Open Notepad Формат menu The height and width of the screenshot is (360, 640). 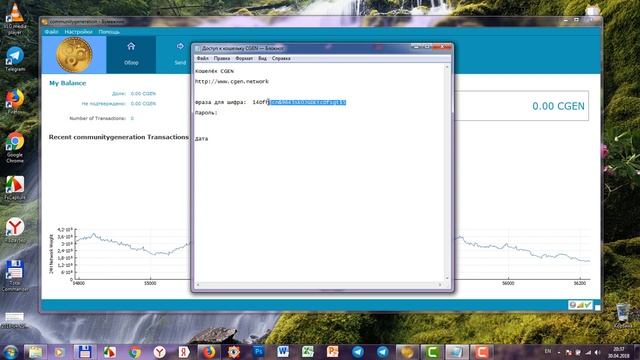pyautogui.click(x=244, y=58)
